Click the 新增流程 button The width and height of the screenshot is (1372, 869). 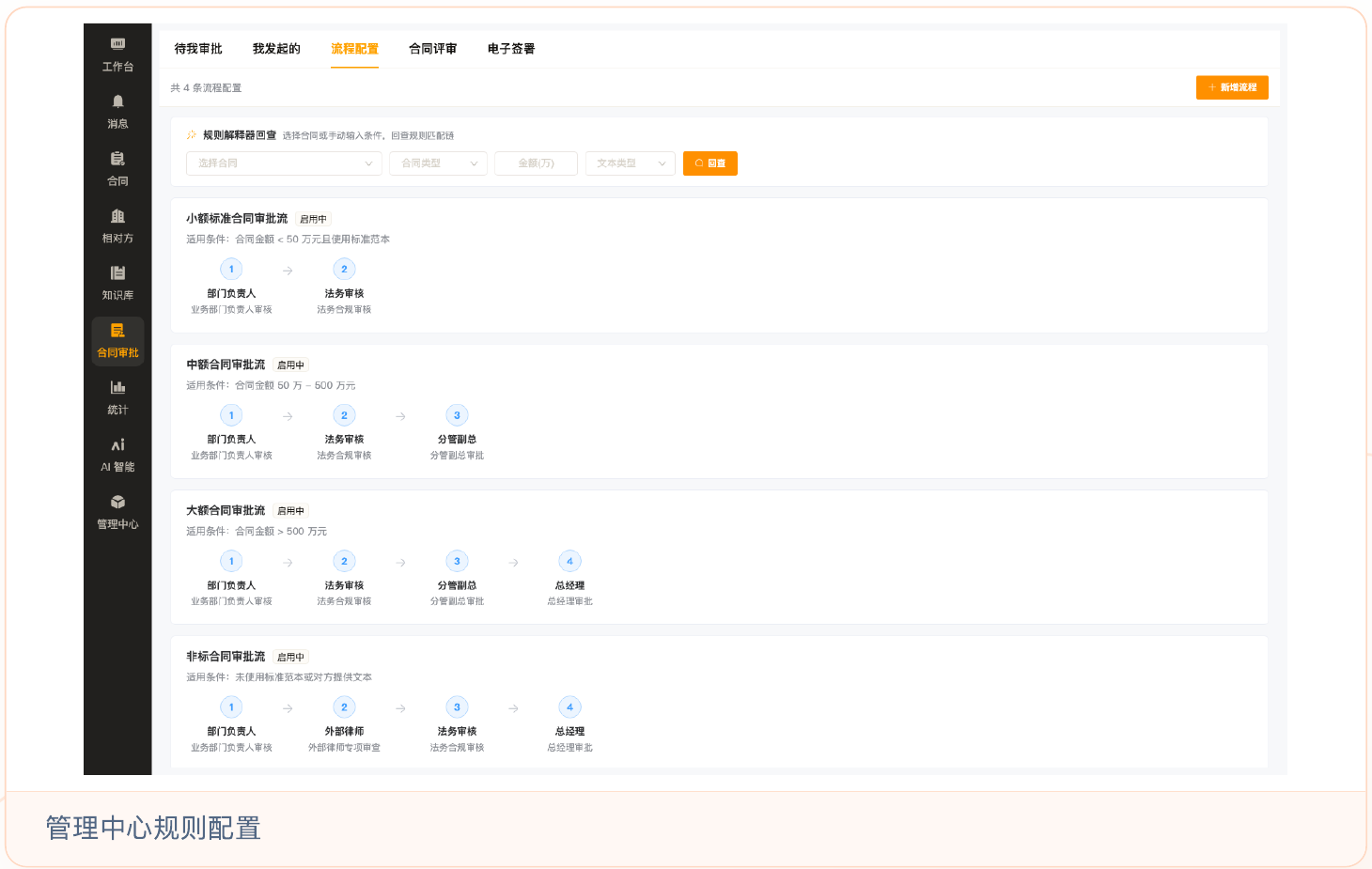[1232, 87]
